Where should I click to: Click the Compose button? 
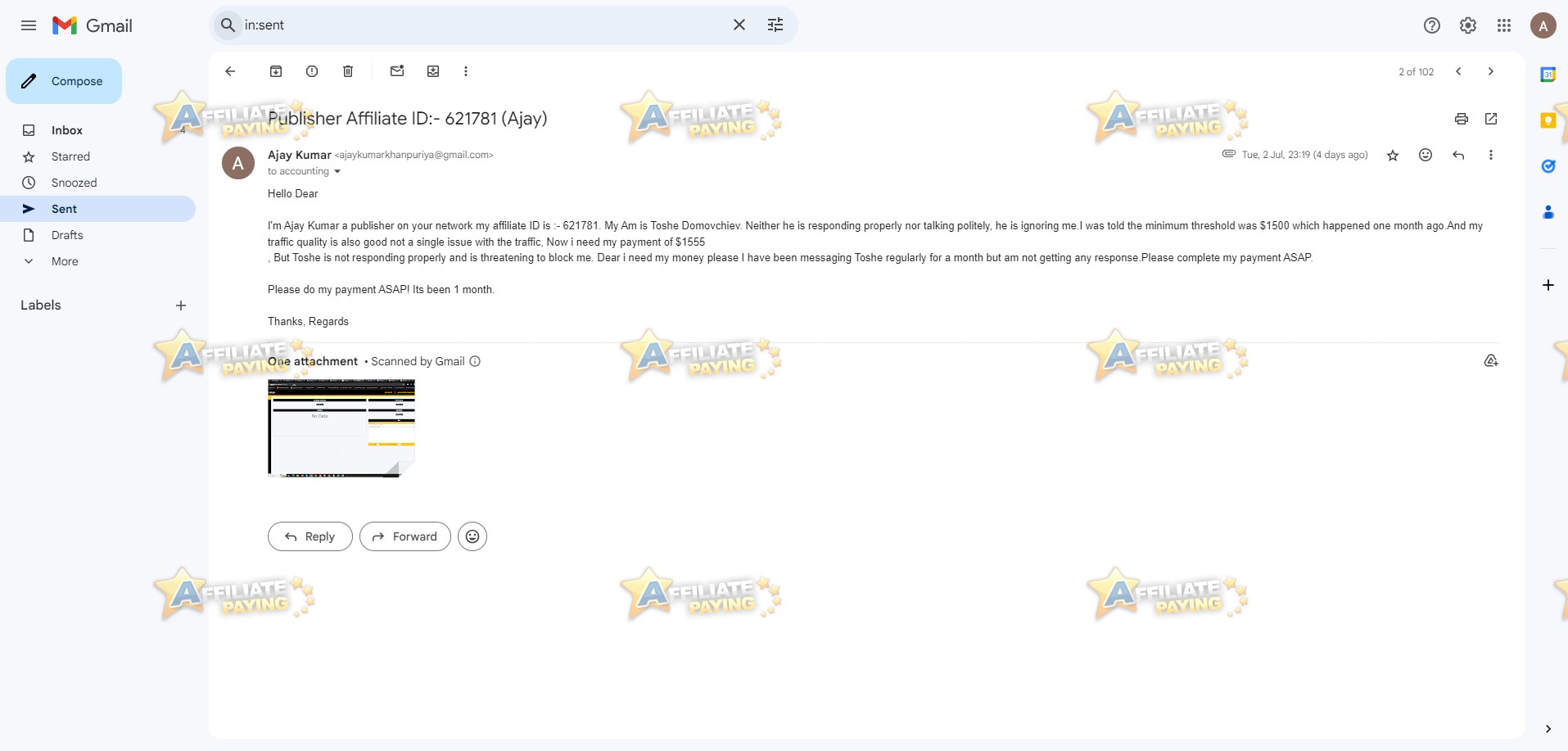[x=64, y=81]
